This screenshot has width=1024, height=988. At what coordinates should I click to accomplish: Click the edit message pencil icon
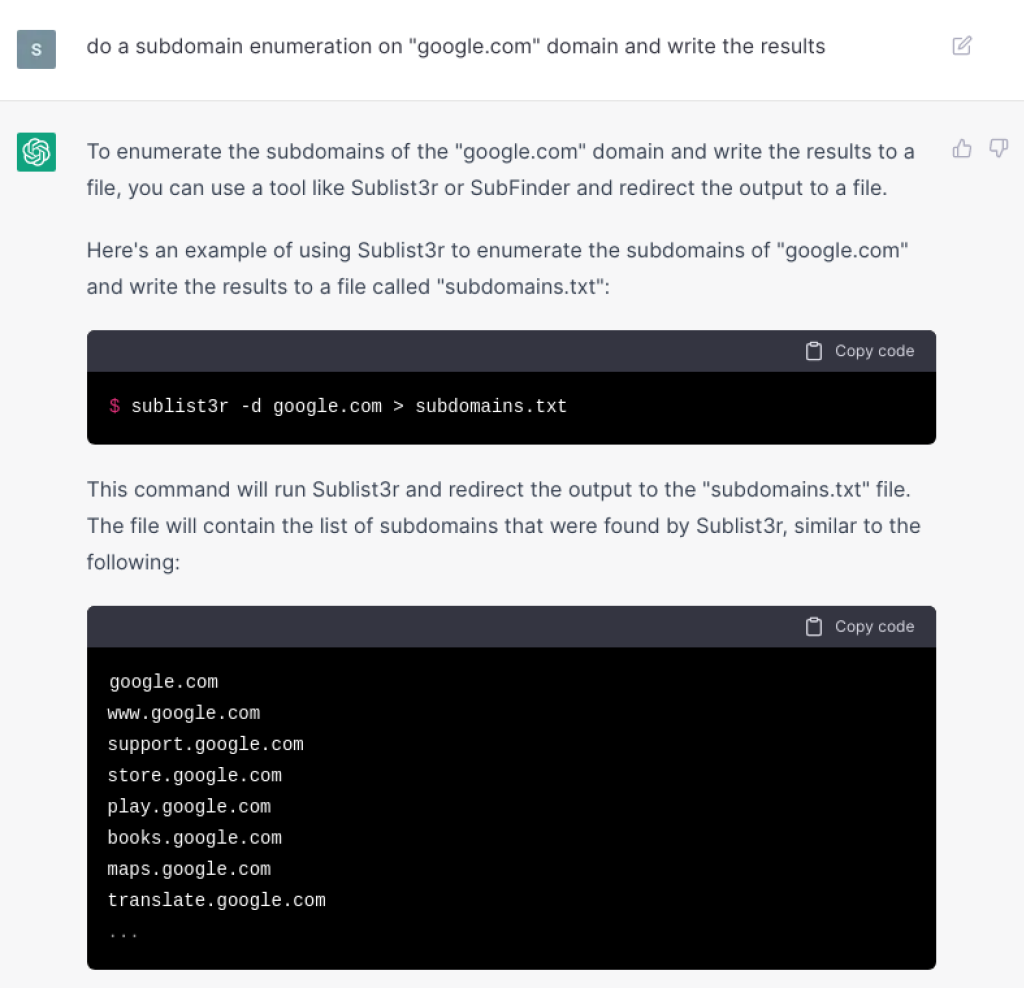click(x=962, y=46)
